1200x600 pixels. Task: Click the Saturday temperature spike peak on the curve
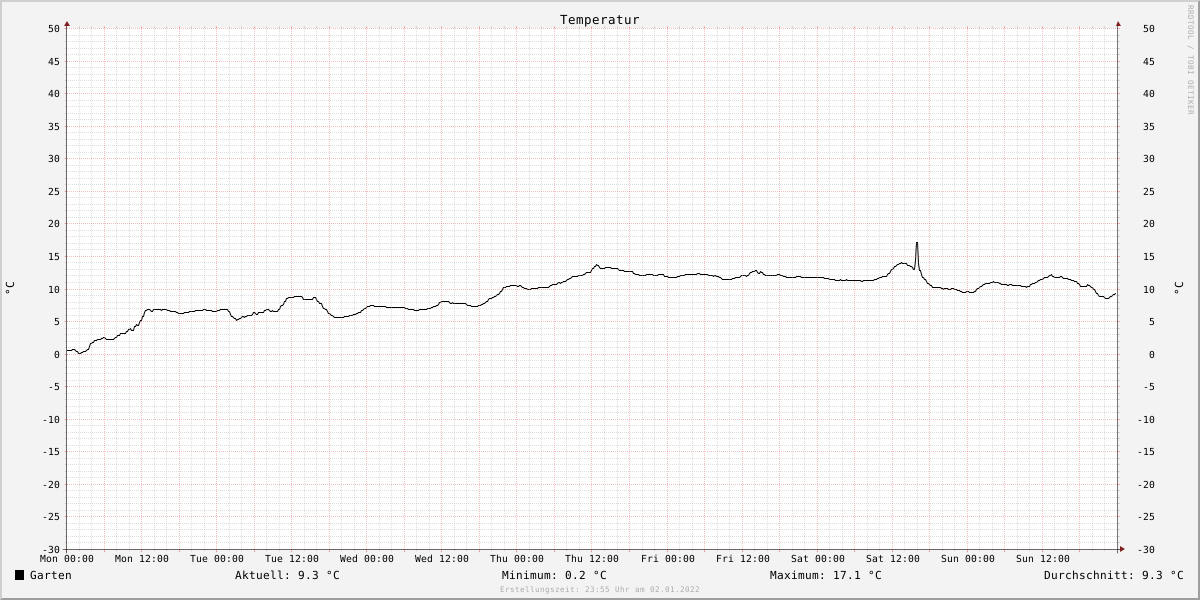pyautogui.click(x=917, y=243)
